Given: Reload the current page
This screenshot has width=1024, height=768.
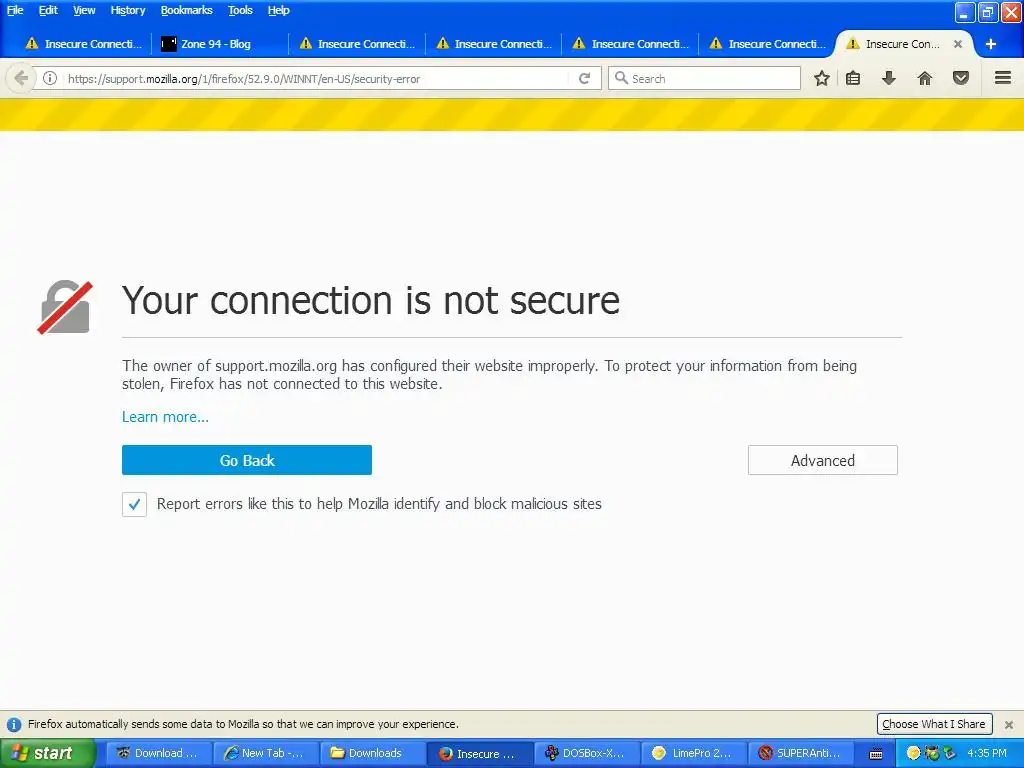Looking at the screenshot, I should pos(584,78).
